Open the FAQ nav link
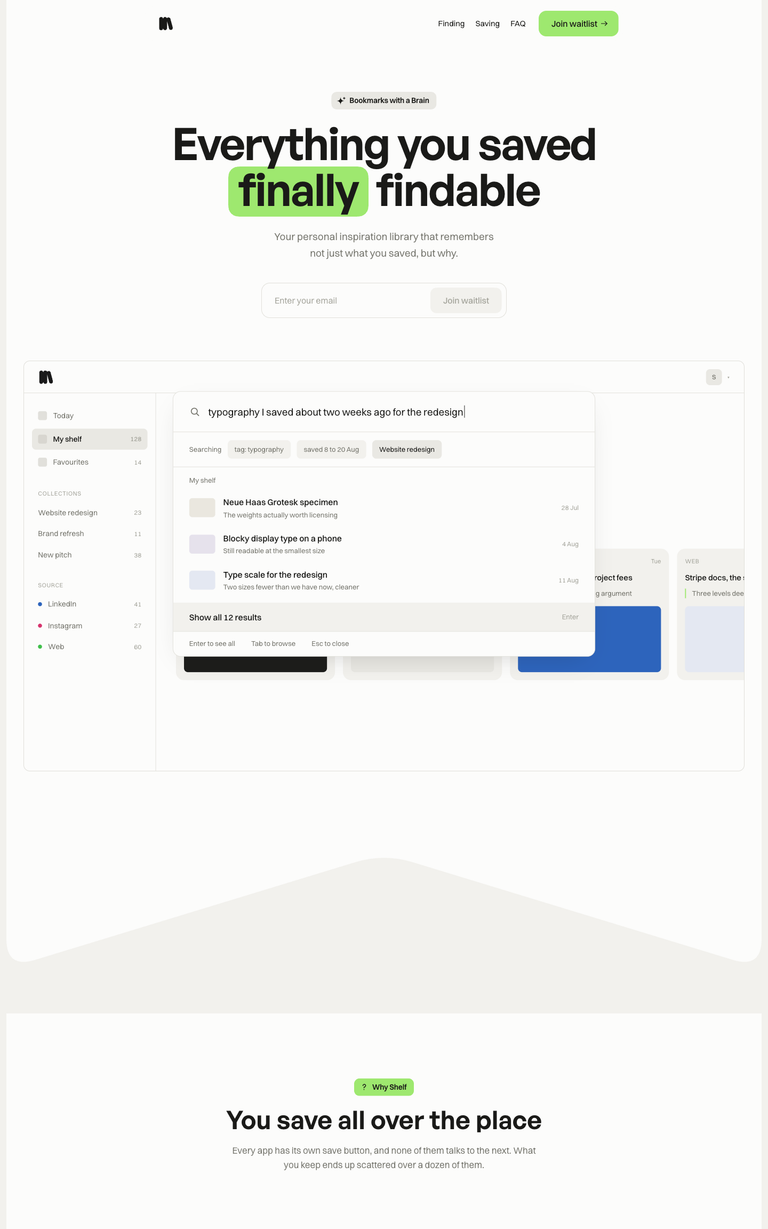Image resolution: width=768 pixels, height=1229 pixels. 518,23
